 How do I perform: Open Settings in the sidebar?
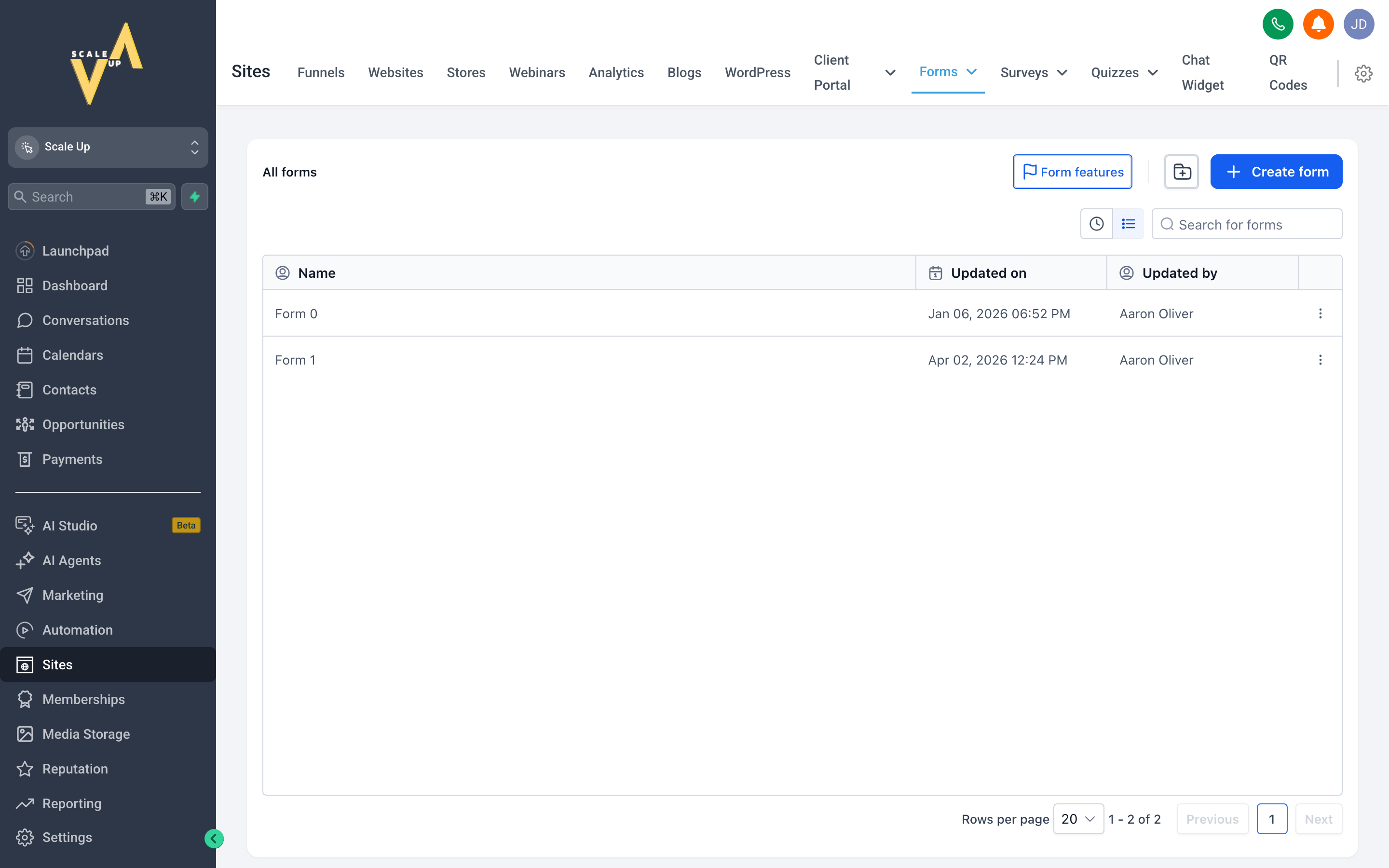point(108,837)
